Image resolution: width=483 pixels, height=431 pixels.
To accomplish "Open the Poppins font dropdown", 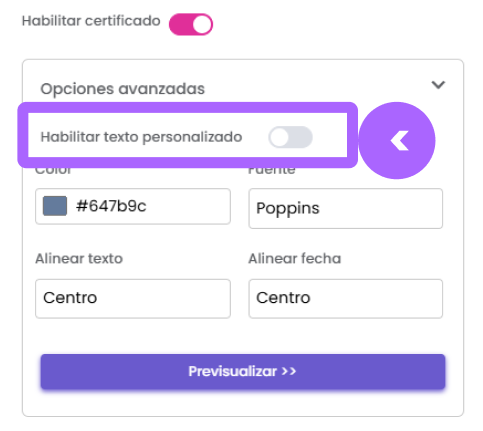I will pyautogui.click(x=345, y=208).
